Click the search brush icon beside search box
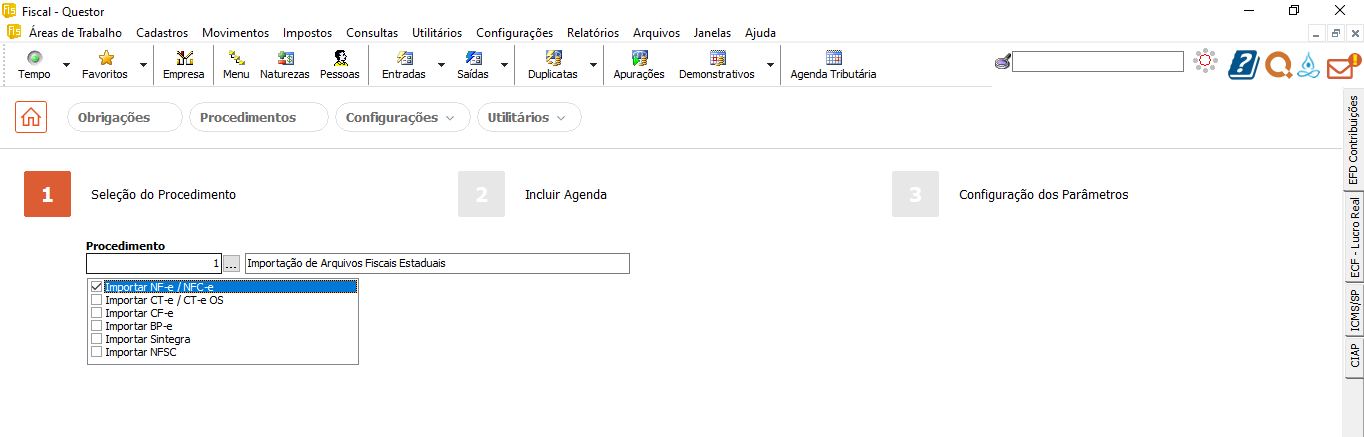 (x=1002, y=63)
